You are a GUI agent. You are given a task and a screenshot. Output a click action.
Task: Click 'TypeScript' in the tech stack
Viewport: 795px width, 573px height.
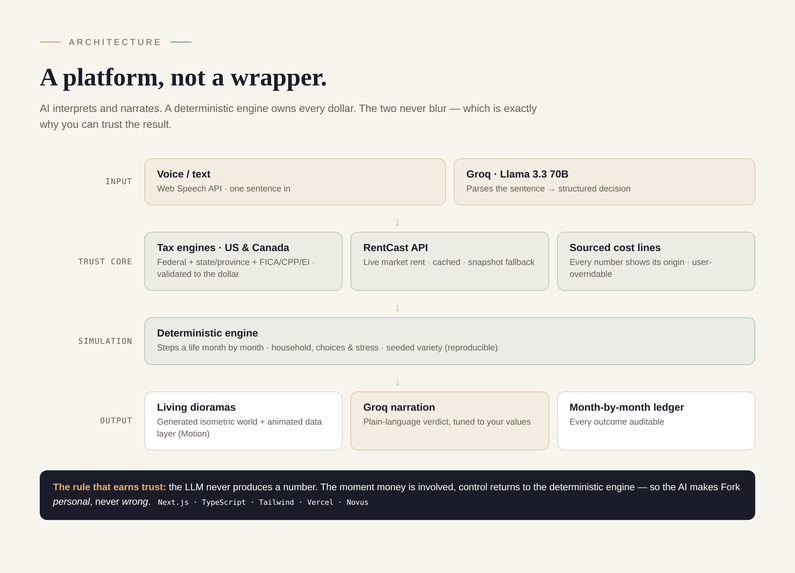coord(224,503)
